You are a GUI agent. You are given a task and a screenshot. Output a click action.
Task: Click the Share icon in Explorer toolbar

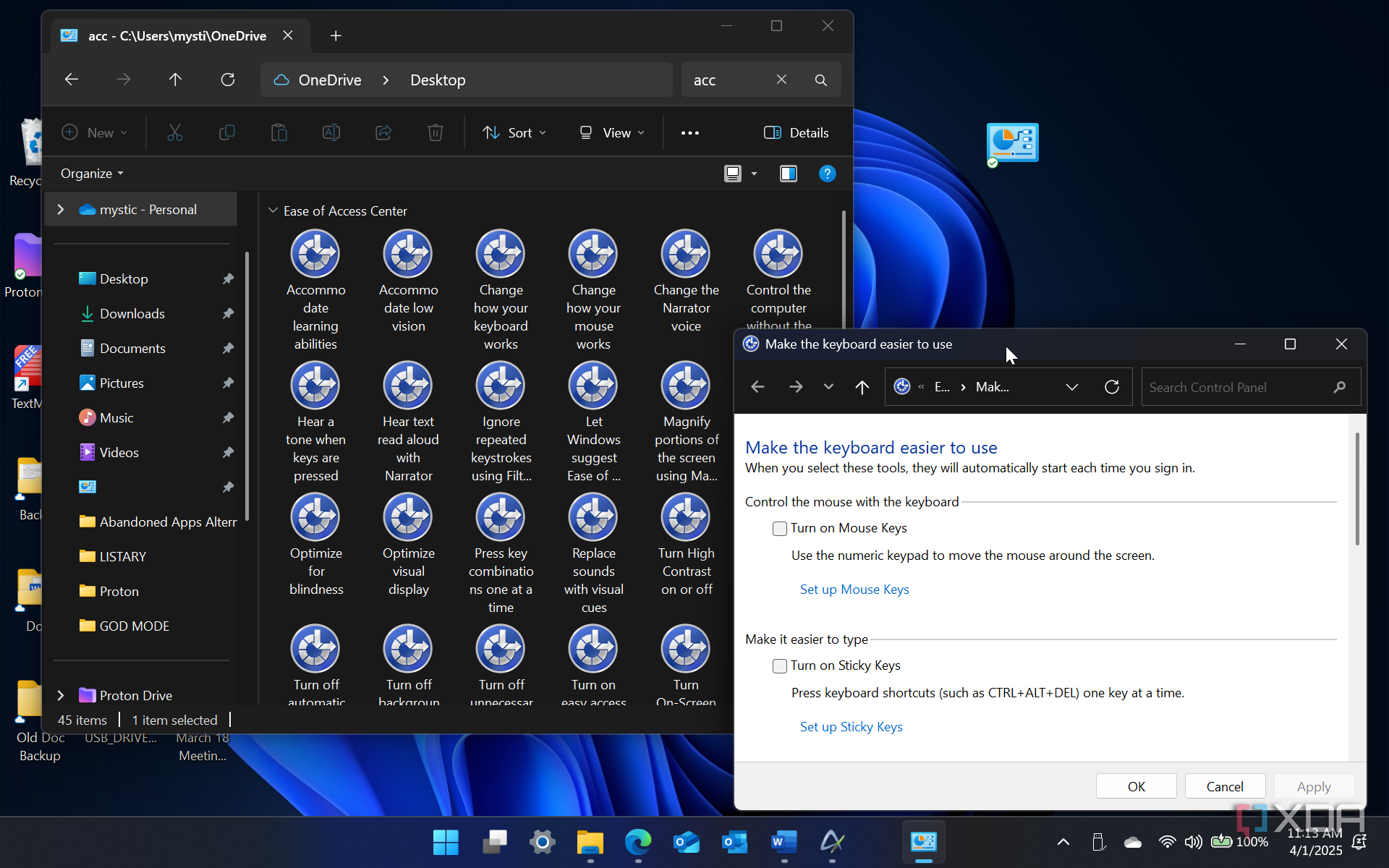(x=383, y=132)
